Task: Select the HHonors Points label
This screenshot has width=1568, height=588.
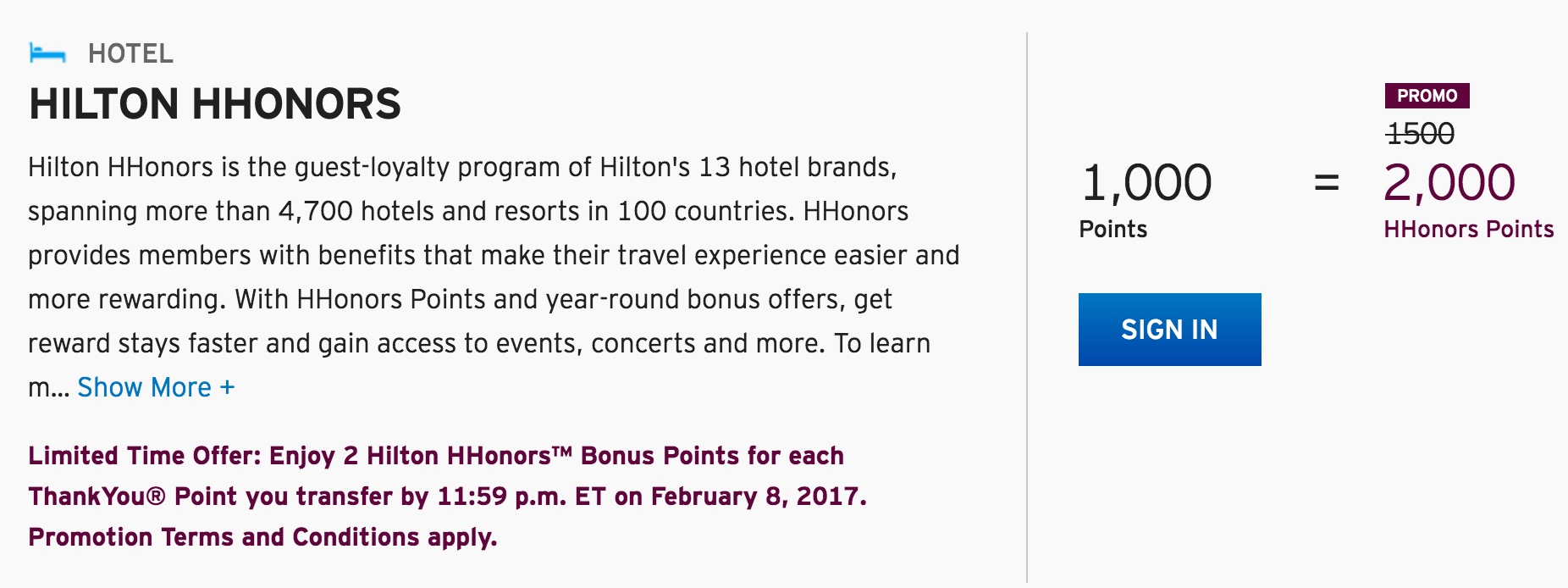Action: click(1468, 230)
